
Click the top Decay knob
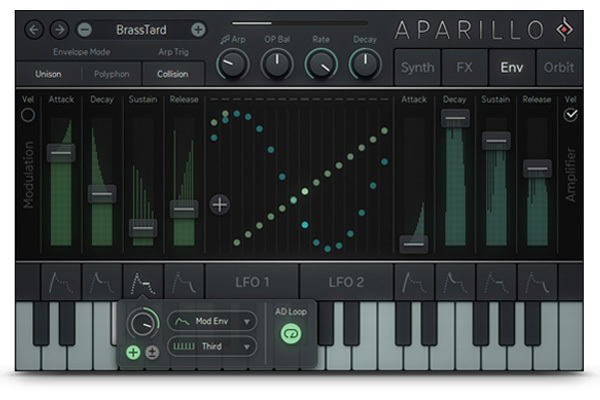pyautogui.click(x=365, y=64)
